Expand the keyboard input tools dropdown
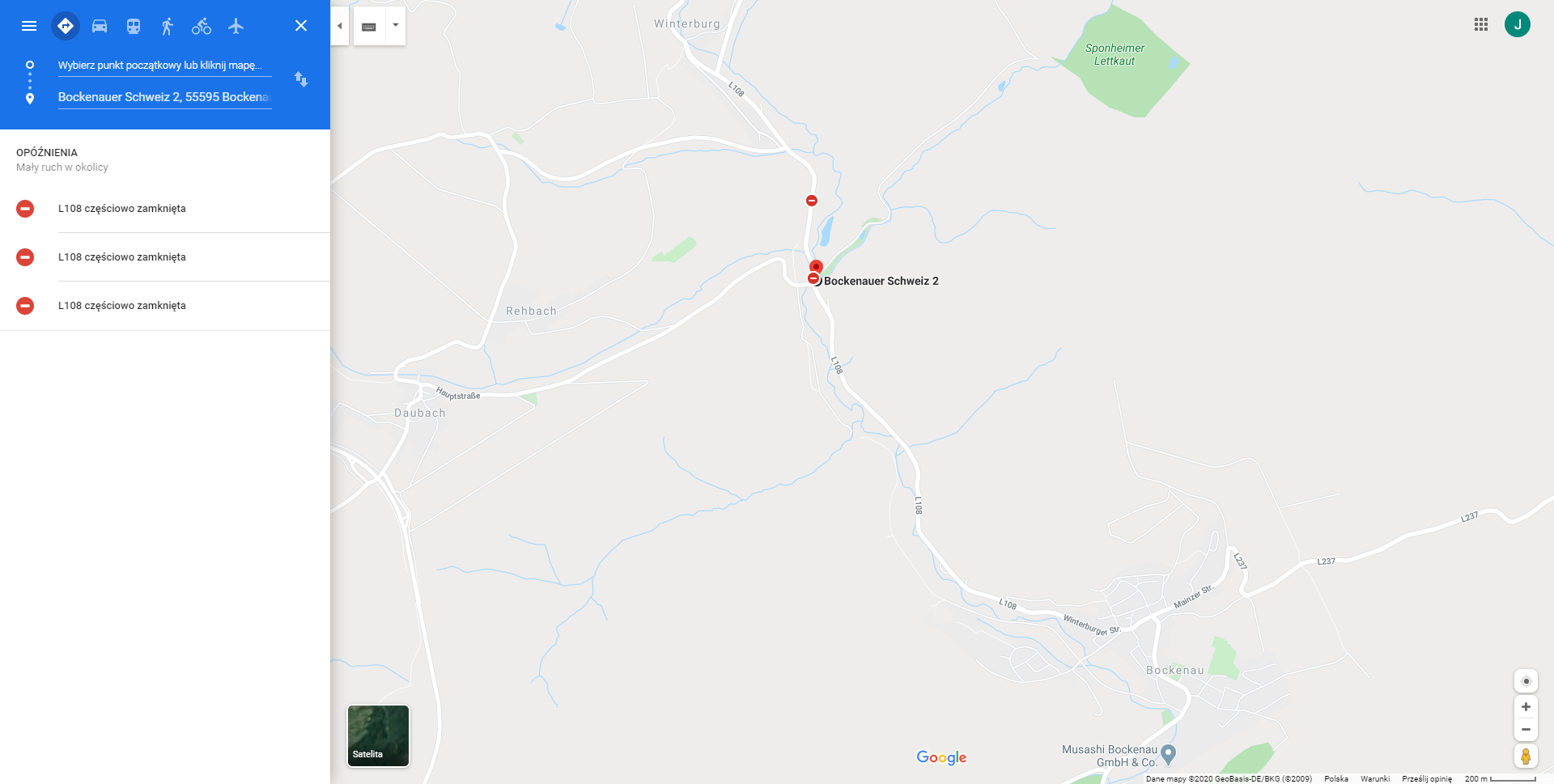The image size is (1554, 784). pyautogui.click(x=396, y=26)
